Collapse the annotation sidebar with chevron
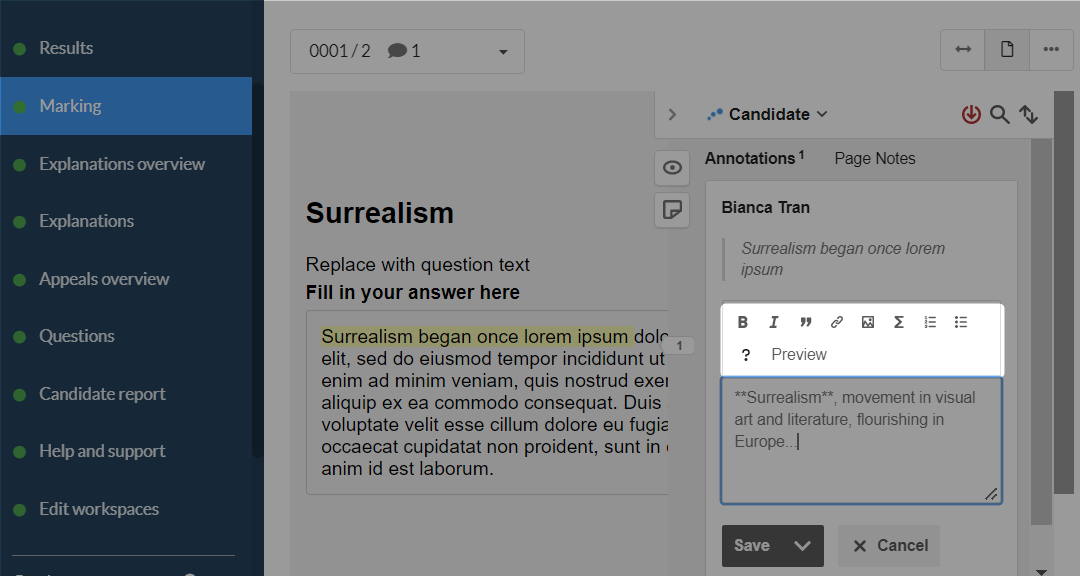Screen dimensions: 1080x576 (672, 114)
